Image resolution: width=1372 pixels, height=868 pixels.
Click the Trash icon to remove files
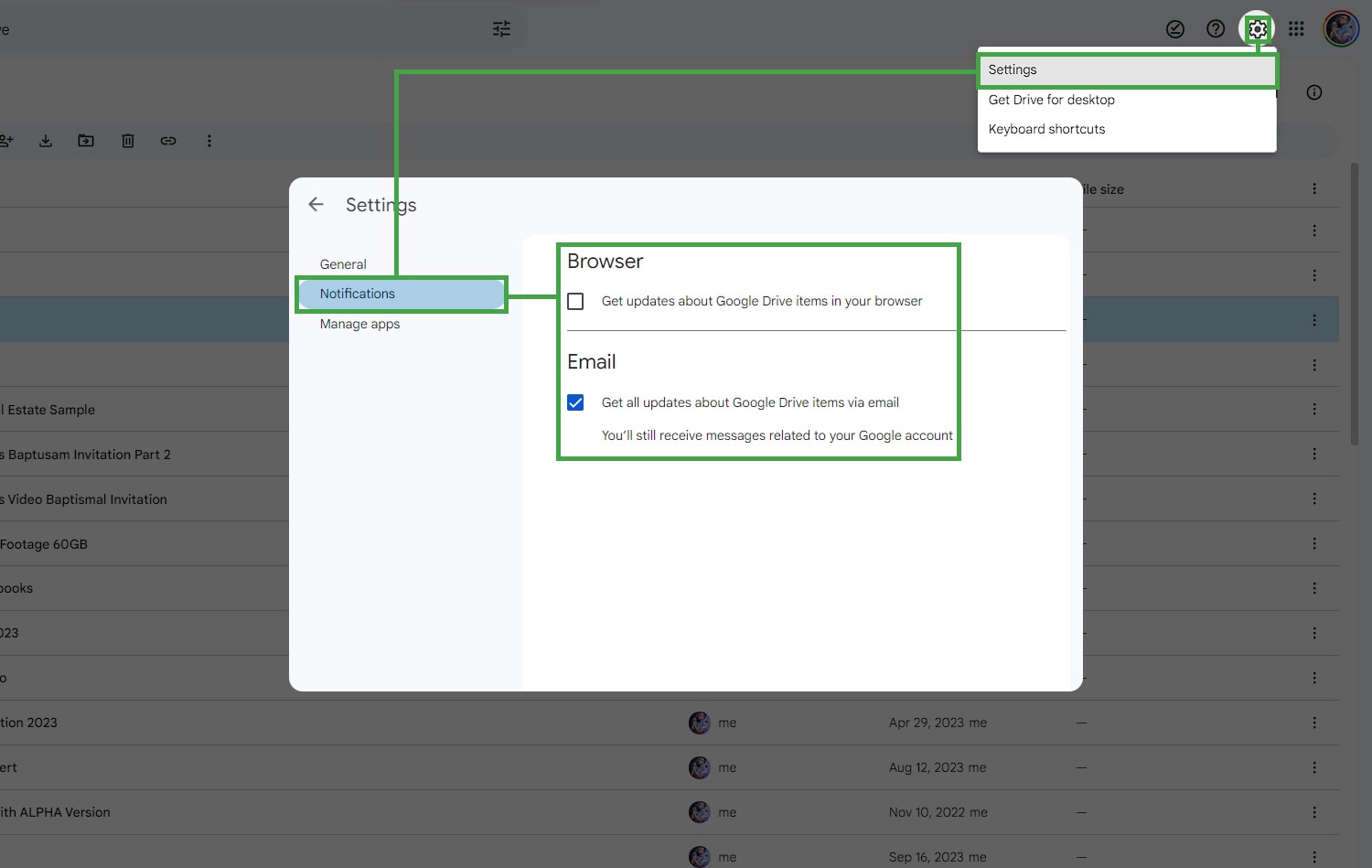pos(127,140)
